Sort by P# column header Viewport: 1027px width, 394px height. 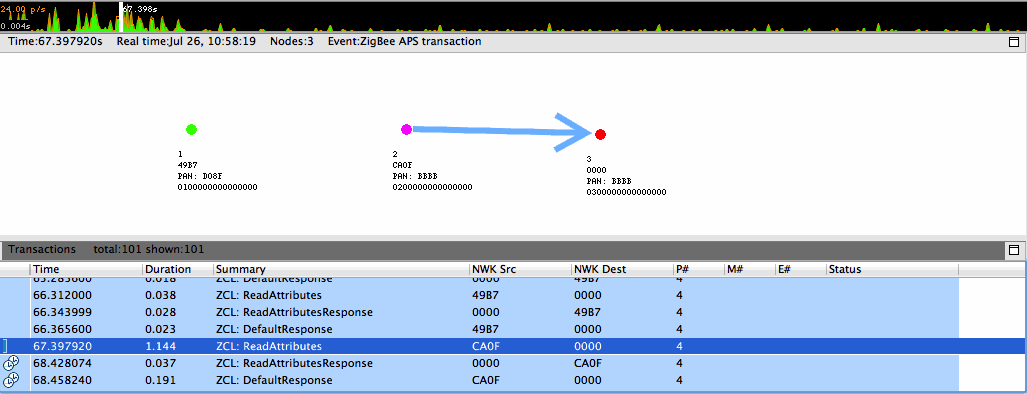699,269
